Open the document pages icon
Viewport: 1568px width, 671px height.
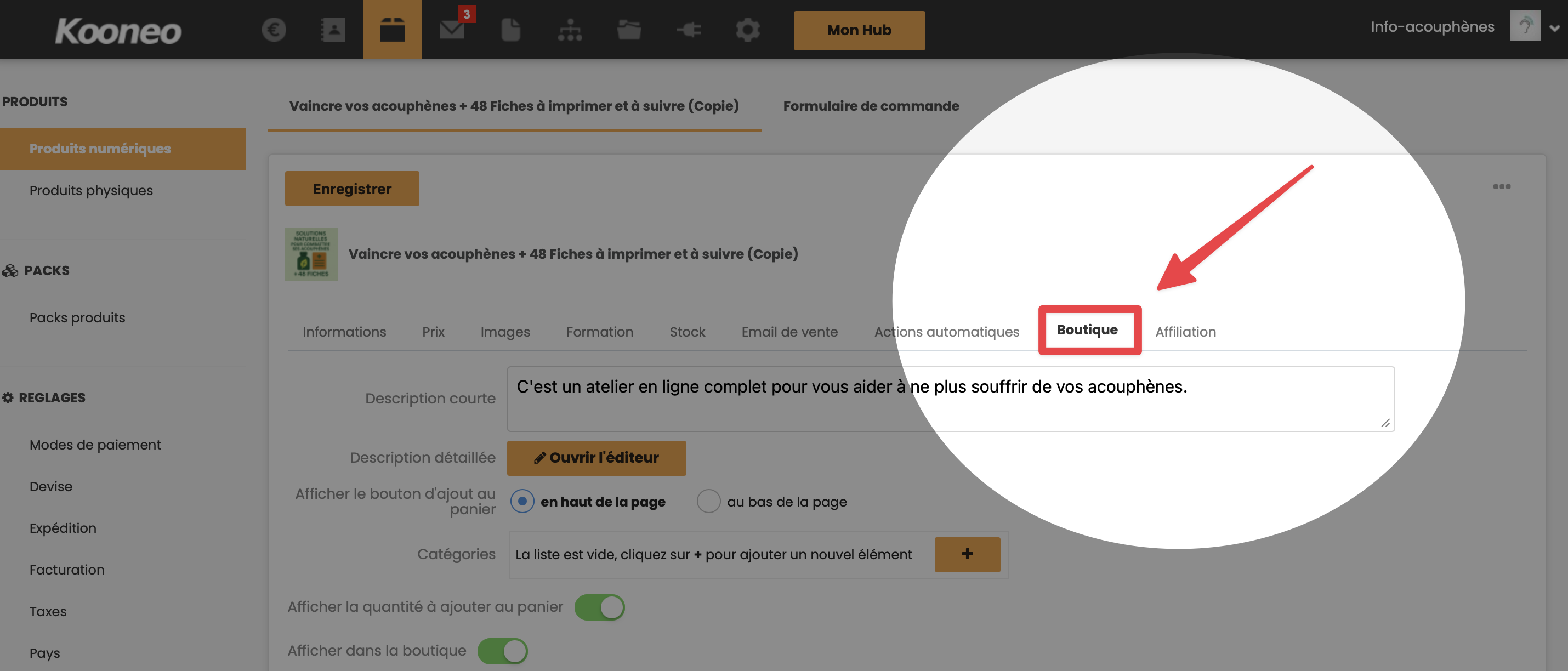coord(510,29)
